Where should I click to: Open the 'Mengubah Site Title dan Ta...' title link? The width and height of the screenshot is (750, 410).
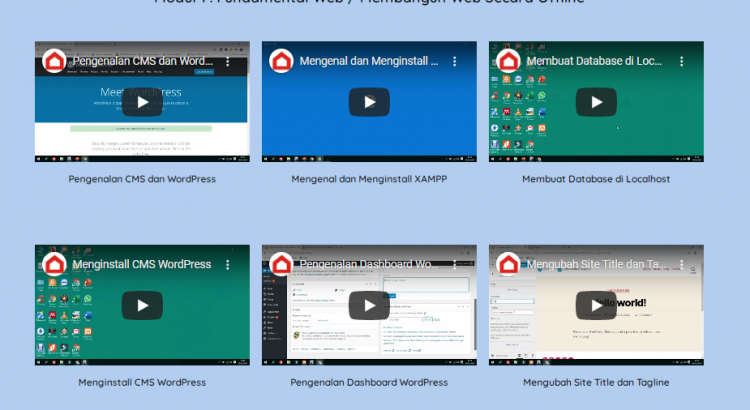[x=596, y=265]
